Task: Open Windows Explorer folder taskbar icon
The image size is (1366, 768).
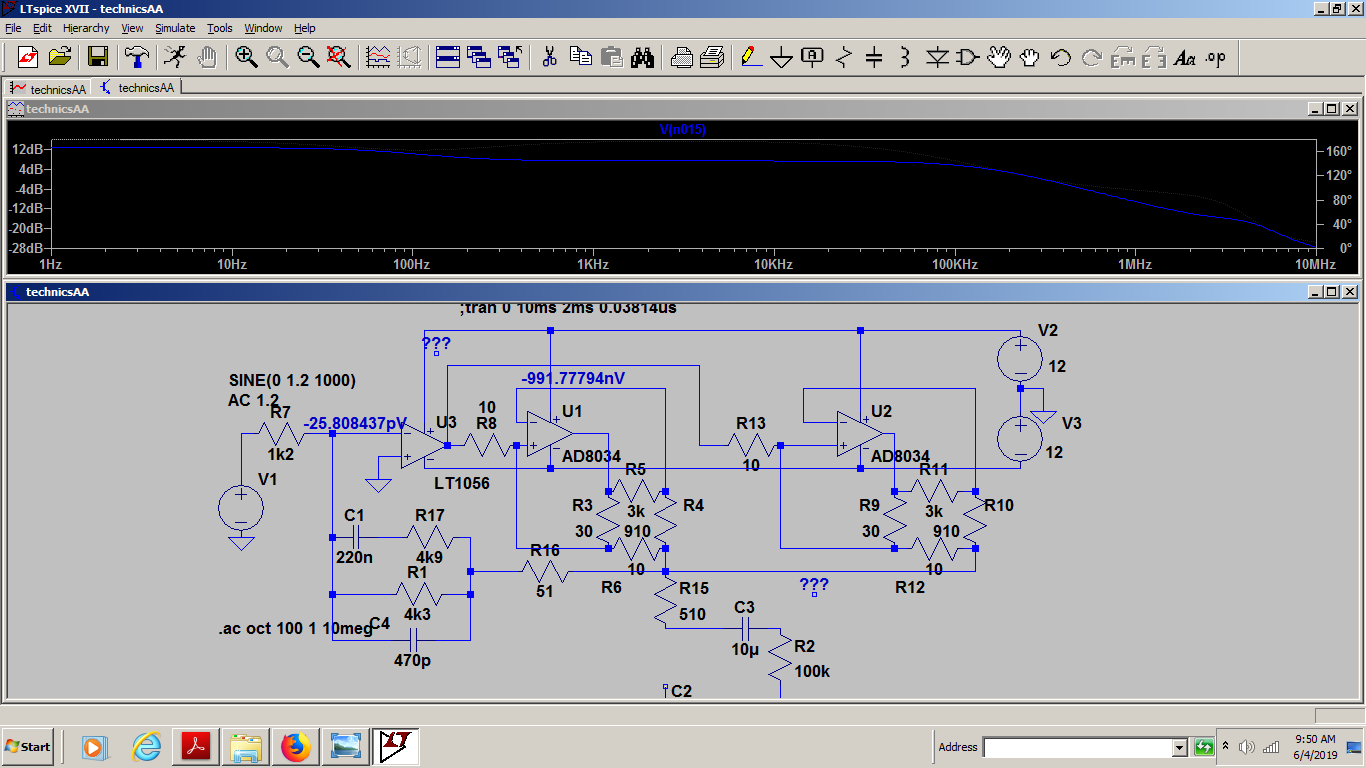Action: pyautogui.click(x=245, y=746)
